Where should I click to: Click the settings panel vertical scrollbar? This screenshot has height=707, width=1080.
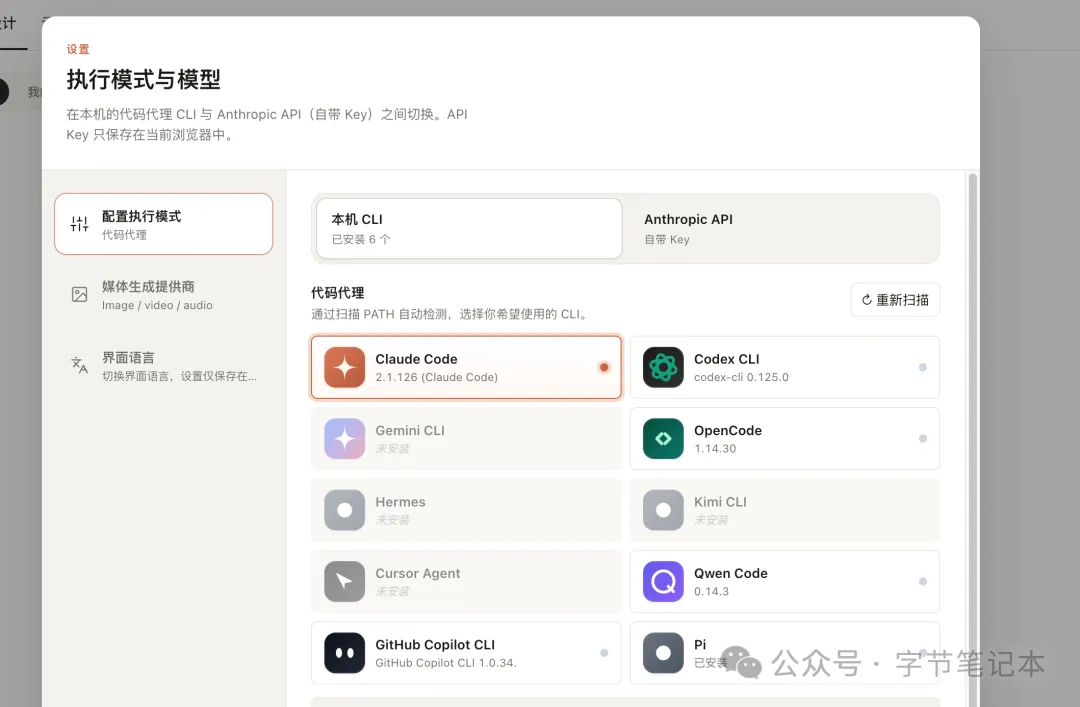pos(973,440)
